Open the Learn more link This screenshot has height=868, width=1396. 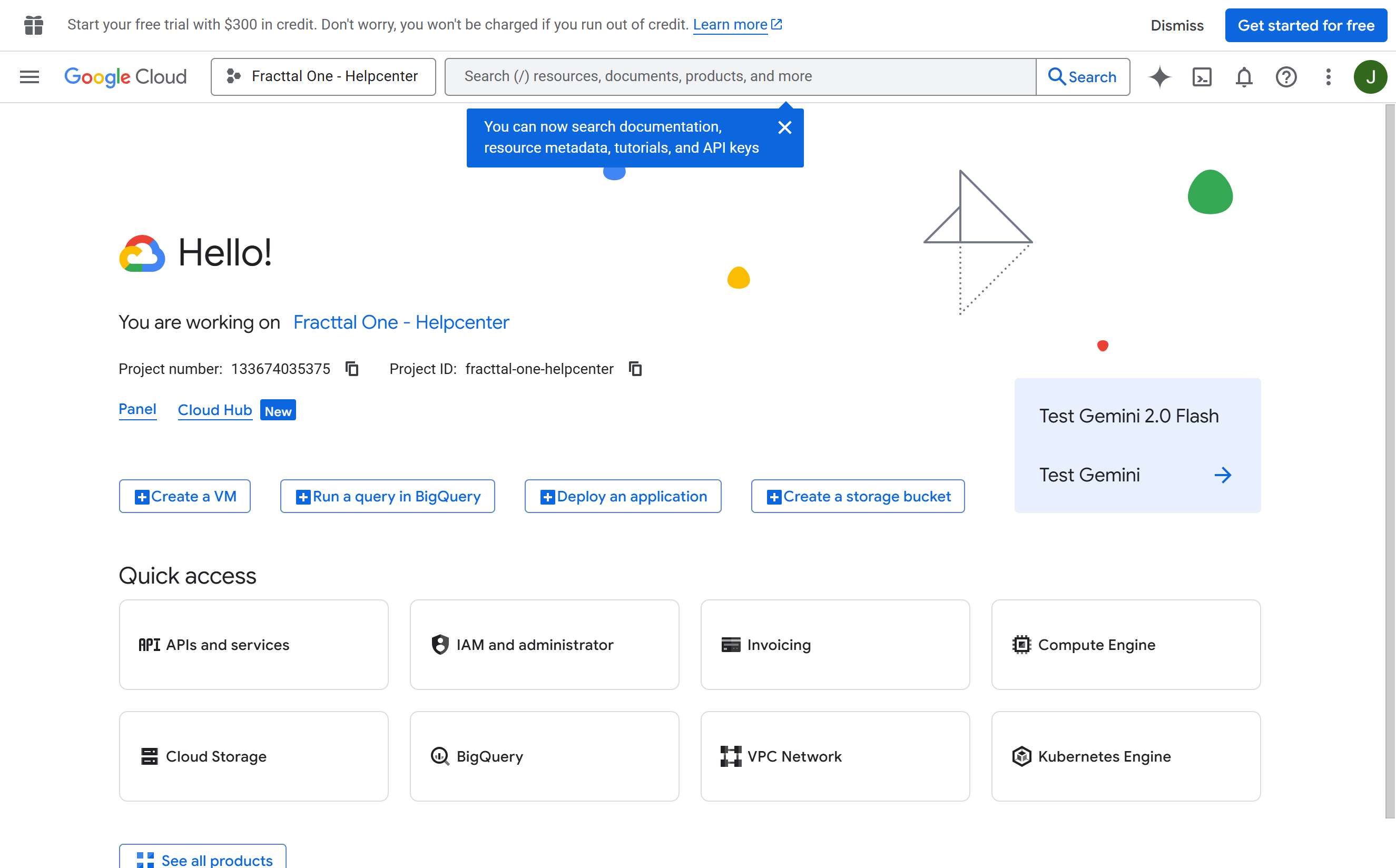pyautogui.click(x=731, y=25)
